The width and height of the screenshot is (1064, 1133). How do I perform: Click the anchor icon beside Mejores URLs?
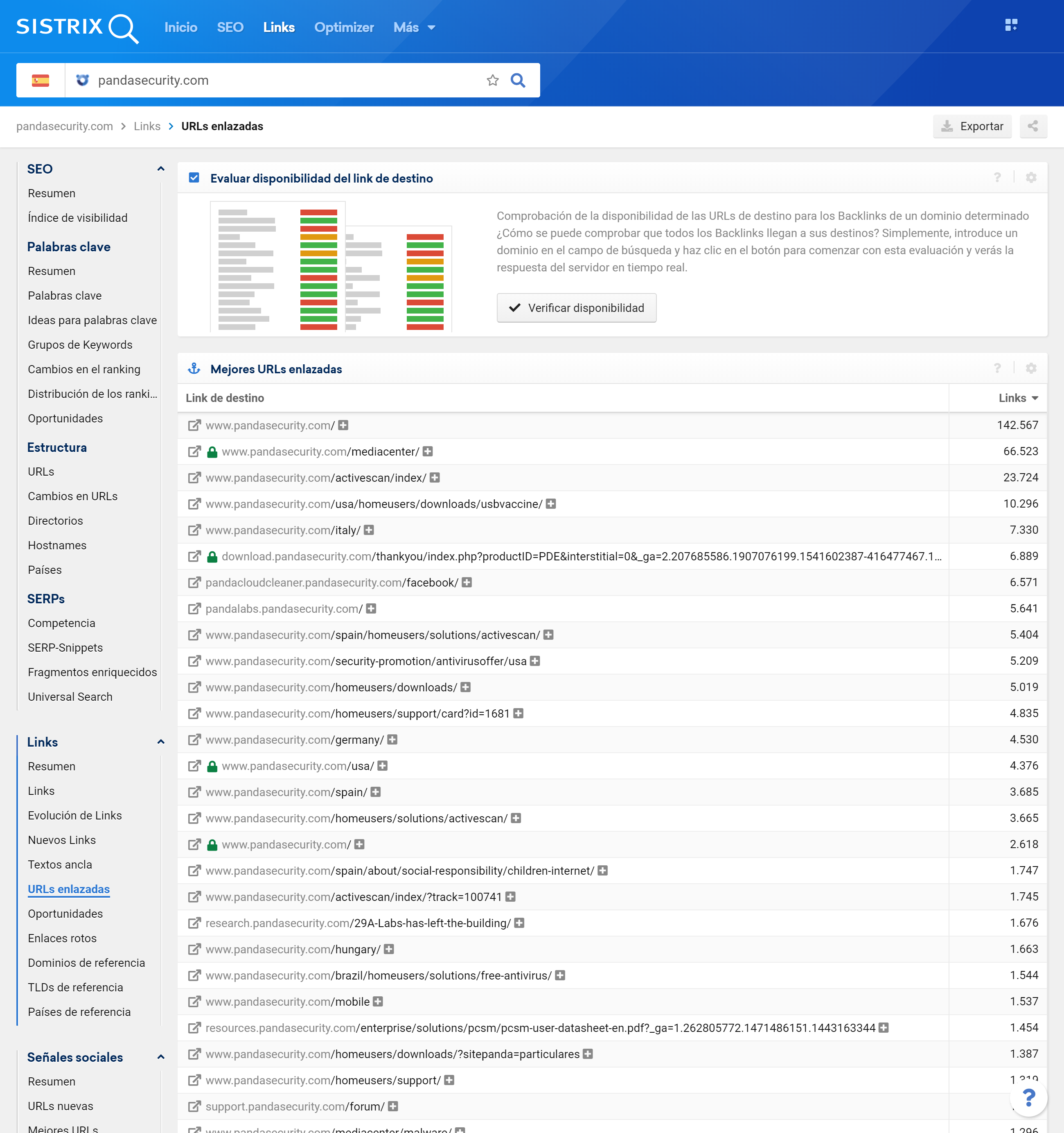coord(194,369)
